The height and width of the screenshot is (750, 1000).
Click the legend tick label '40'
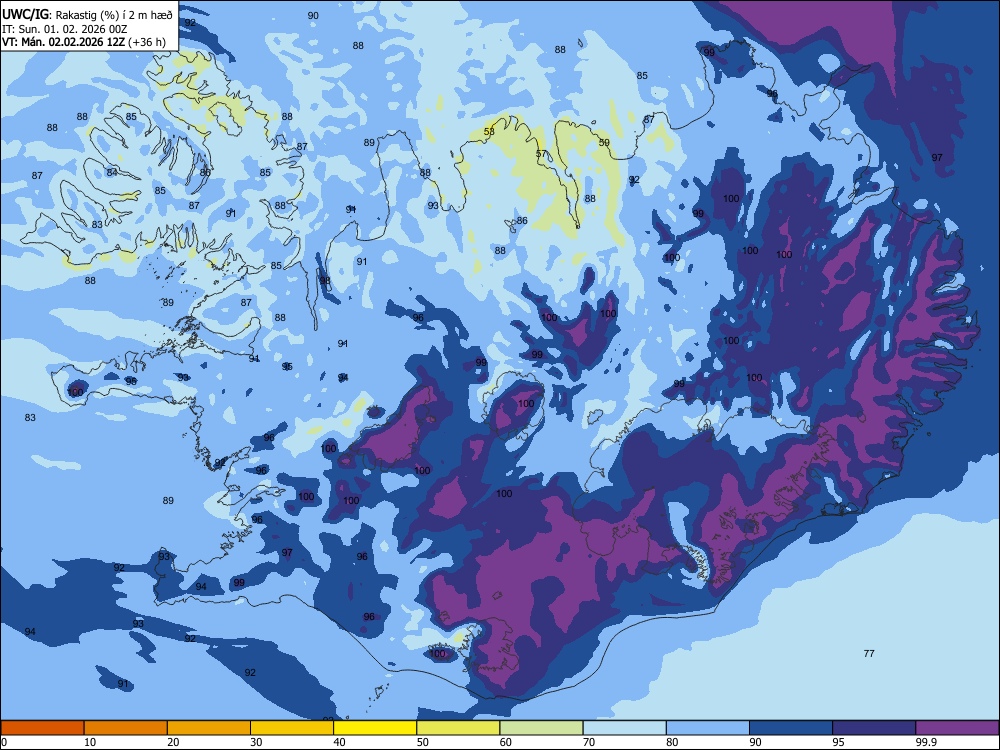coord(339,742)
